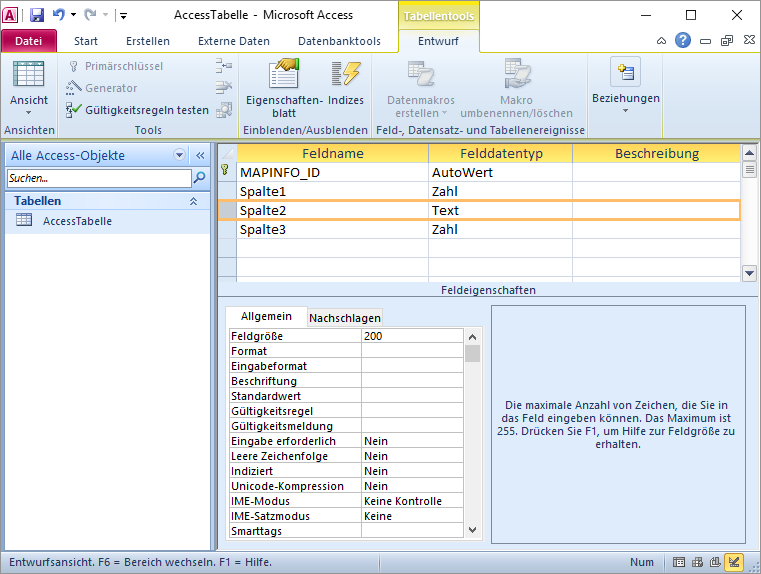The height and width of the screenshot is (574, 761).
Task: Click Gültigkeitsregeln testen
Action: pyautogui.click(x=137, y=110)
